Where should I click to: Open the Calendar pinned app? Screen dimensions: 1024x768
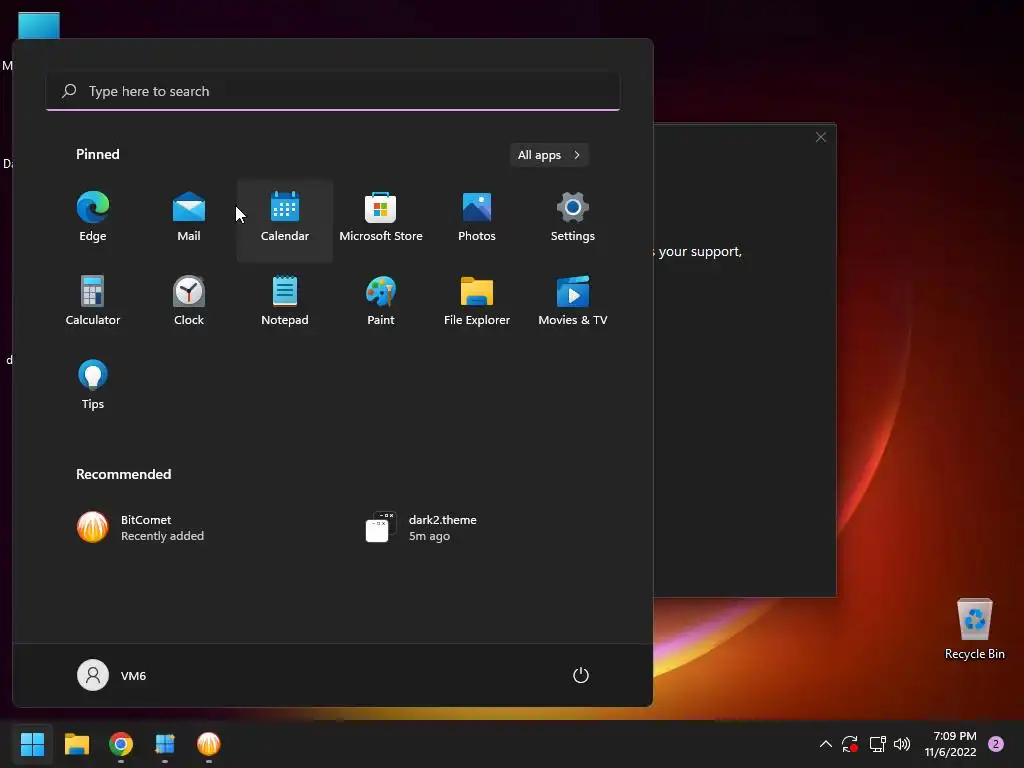pos(285,219)
